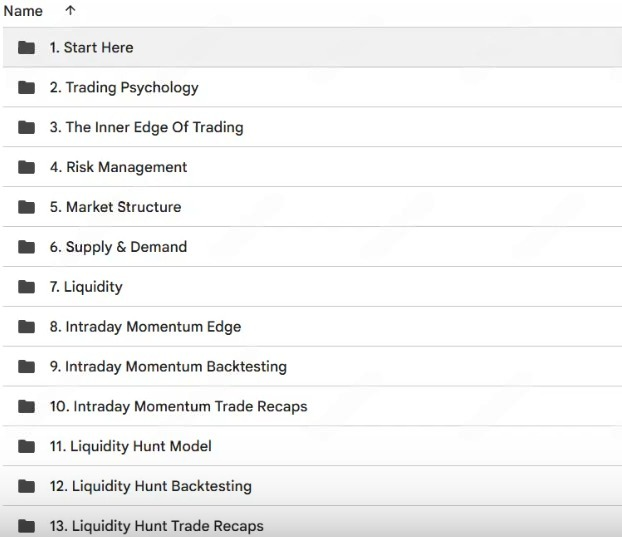Select the Trading Psychology folder icon
622x537 pixels.
[27, 87]
